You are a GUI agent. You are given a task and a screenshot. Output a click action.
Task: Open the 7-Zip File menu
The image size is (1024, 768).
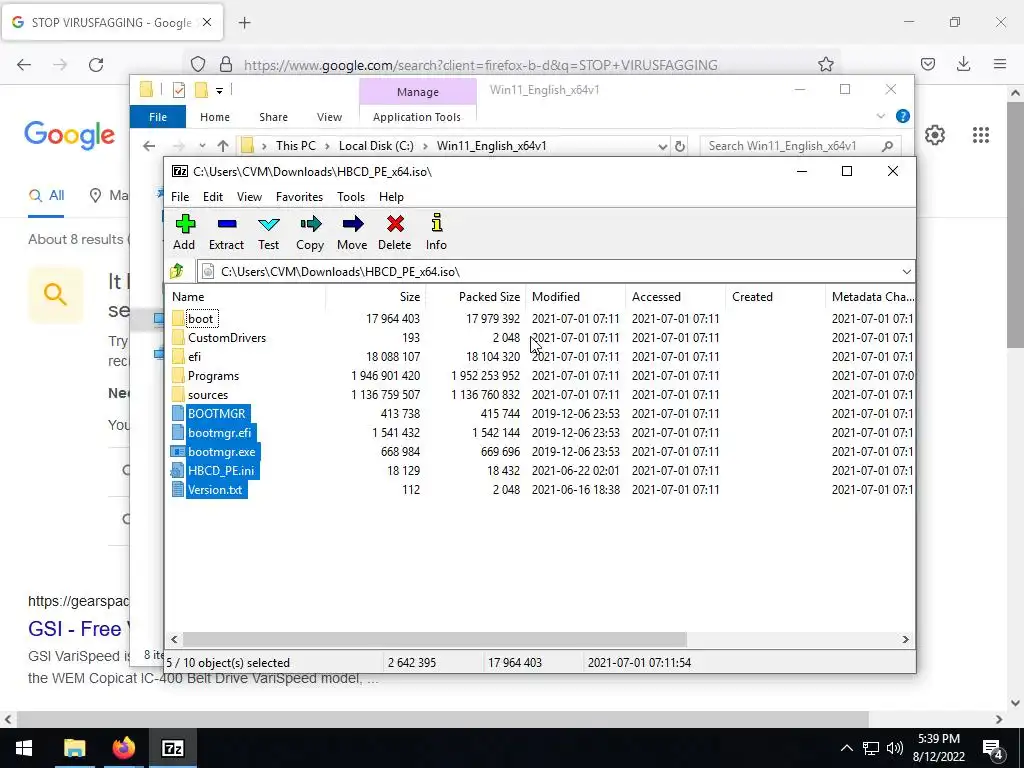tap(180, 197)
